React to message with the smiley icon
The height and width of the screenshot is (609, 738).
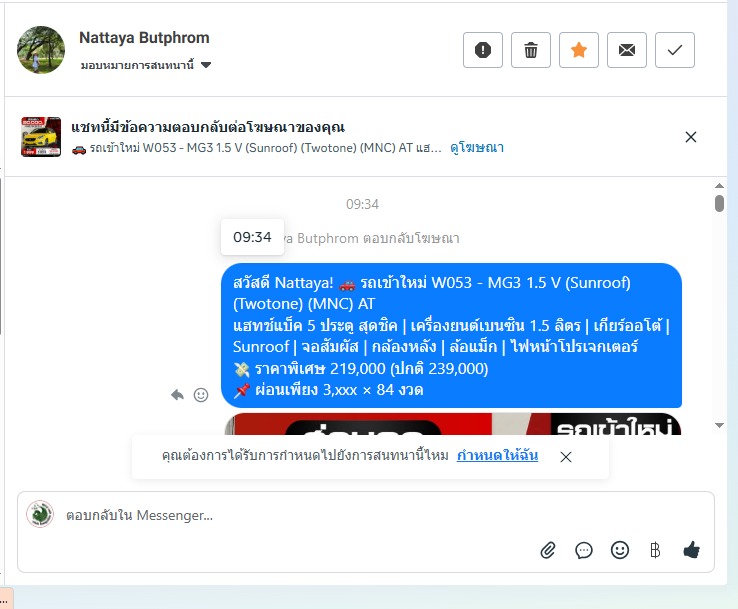click(x=201, y=395)
